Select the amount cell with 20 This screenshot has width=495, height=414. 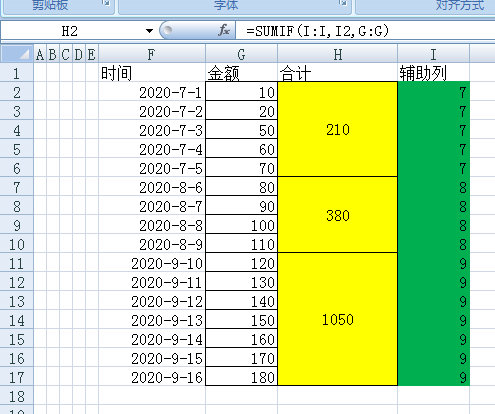click(241, 110)
